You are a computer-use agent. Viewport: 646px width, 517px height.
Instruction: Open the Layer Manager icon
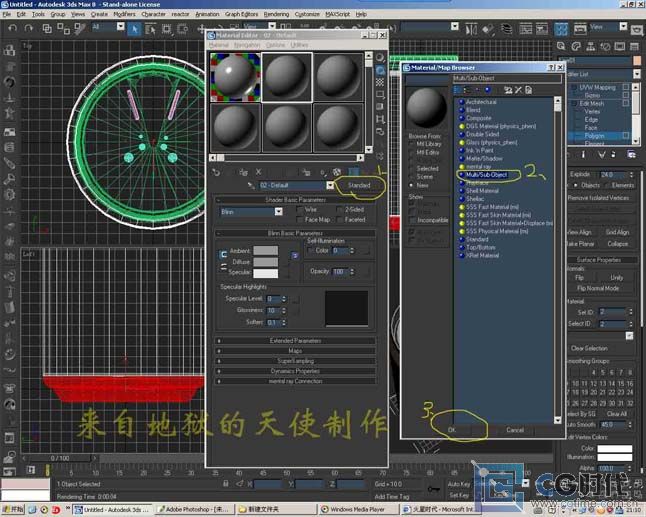(506, 29)
